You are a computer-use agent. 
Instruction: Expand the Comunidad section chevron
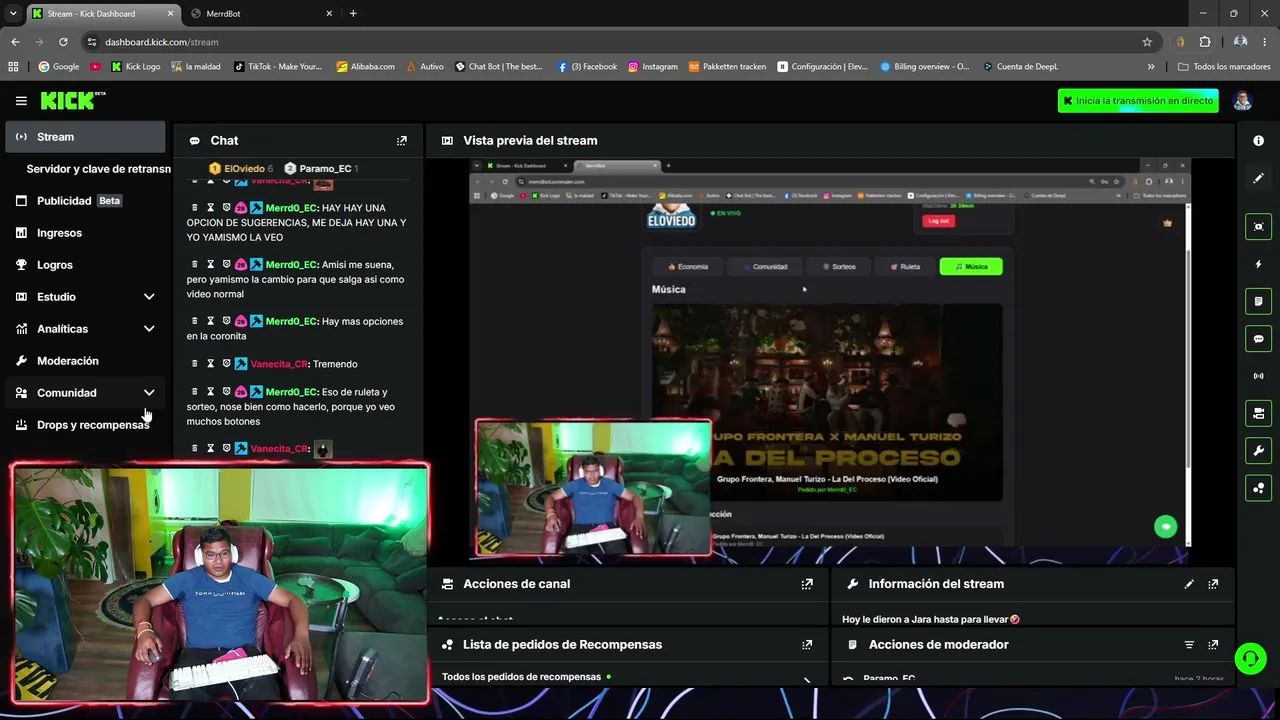[x=149, y=393]
